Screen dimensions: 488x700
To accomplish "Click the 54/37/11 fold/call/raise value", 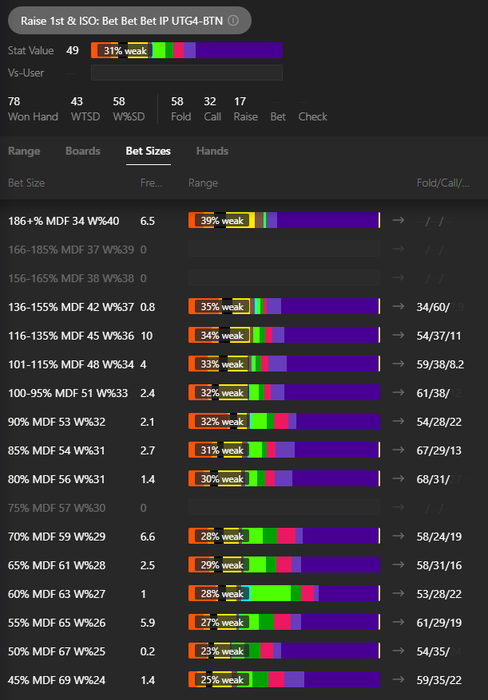I will 439,336.
